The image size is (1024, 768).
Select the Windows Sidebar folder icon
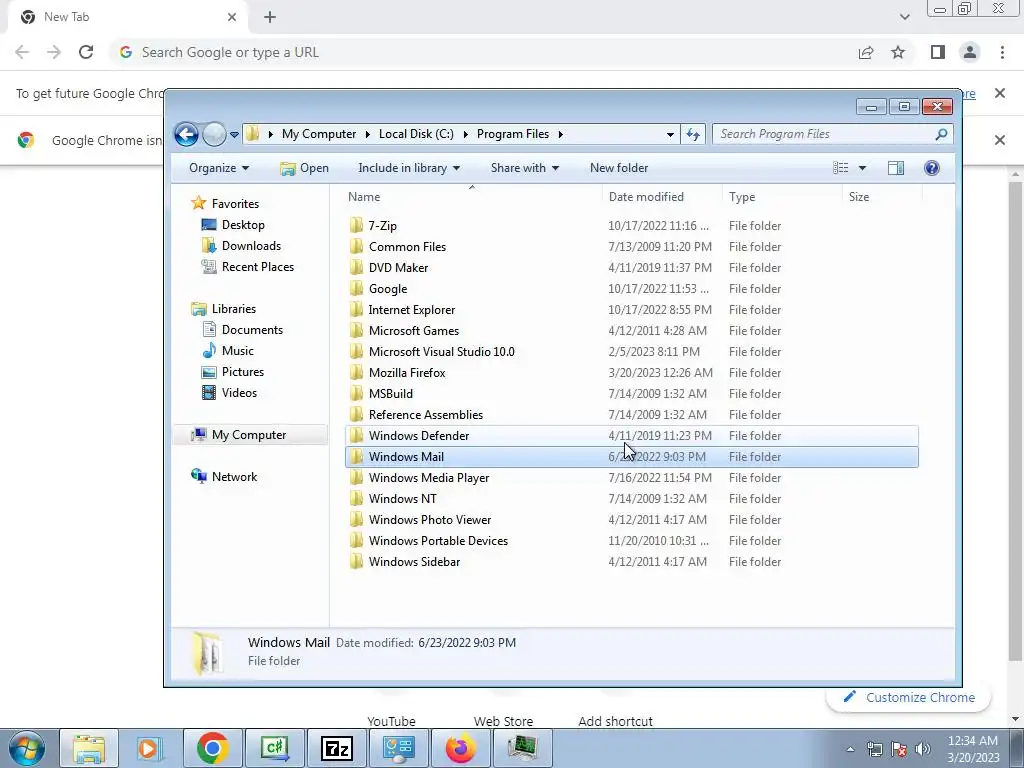tap(356, 562)
